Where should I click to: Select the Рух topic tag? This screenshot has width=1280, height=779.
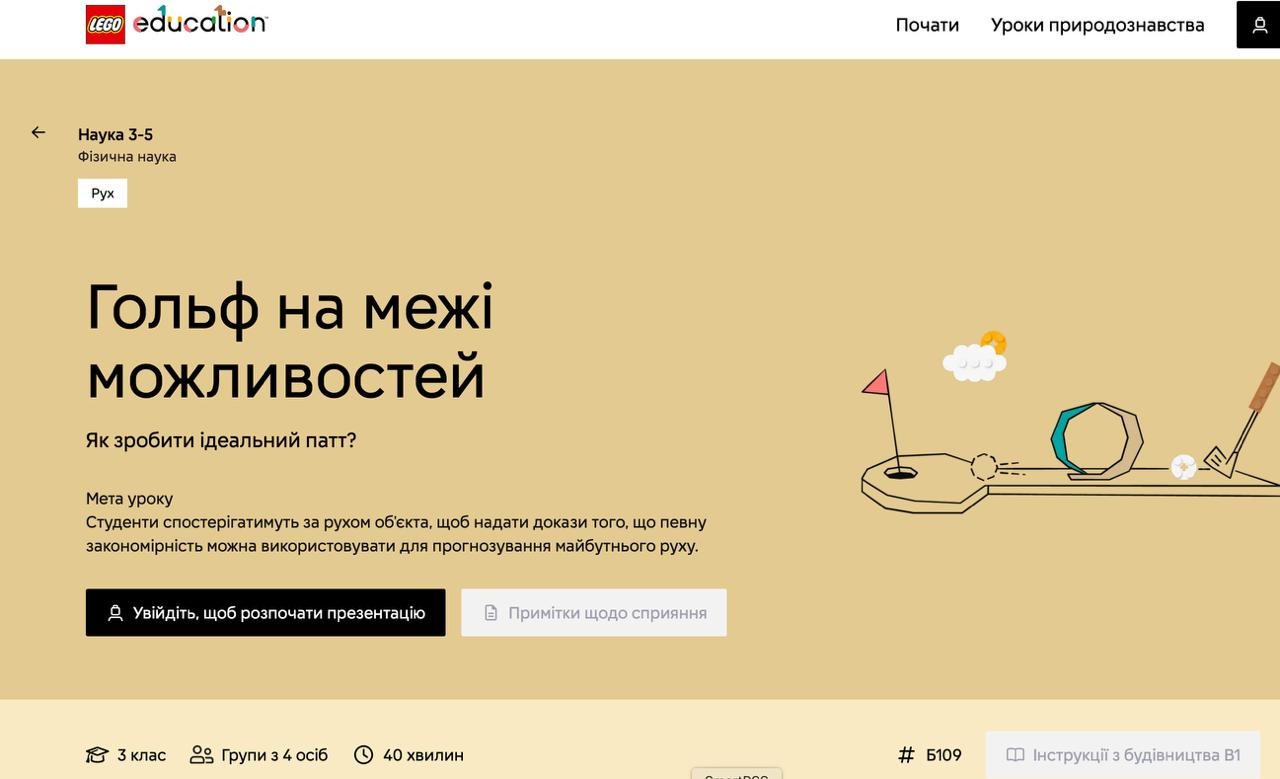pos(103,193)
